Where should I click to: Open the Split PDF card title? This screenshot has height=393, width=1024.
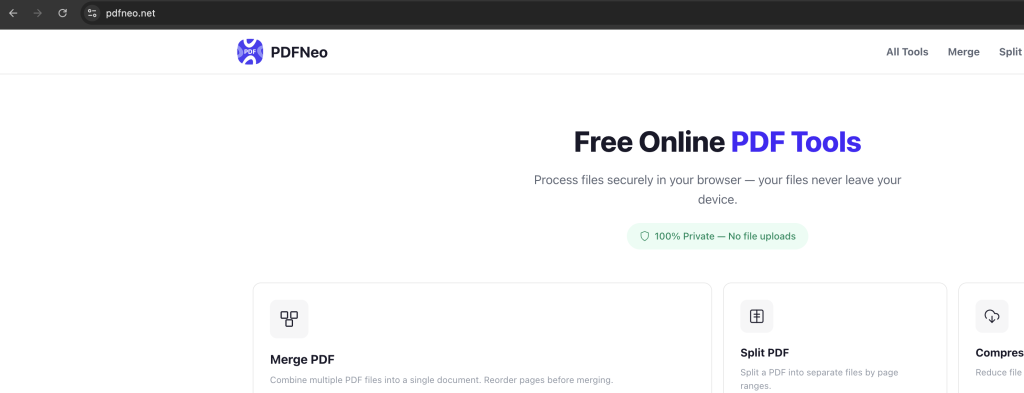point(765,353)
